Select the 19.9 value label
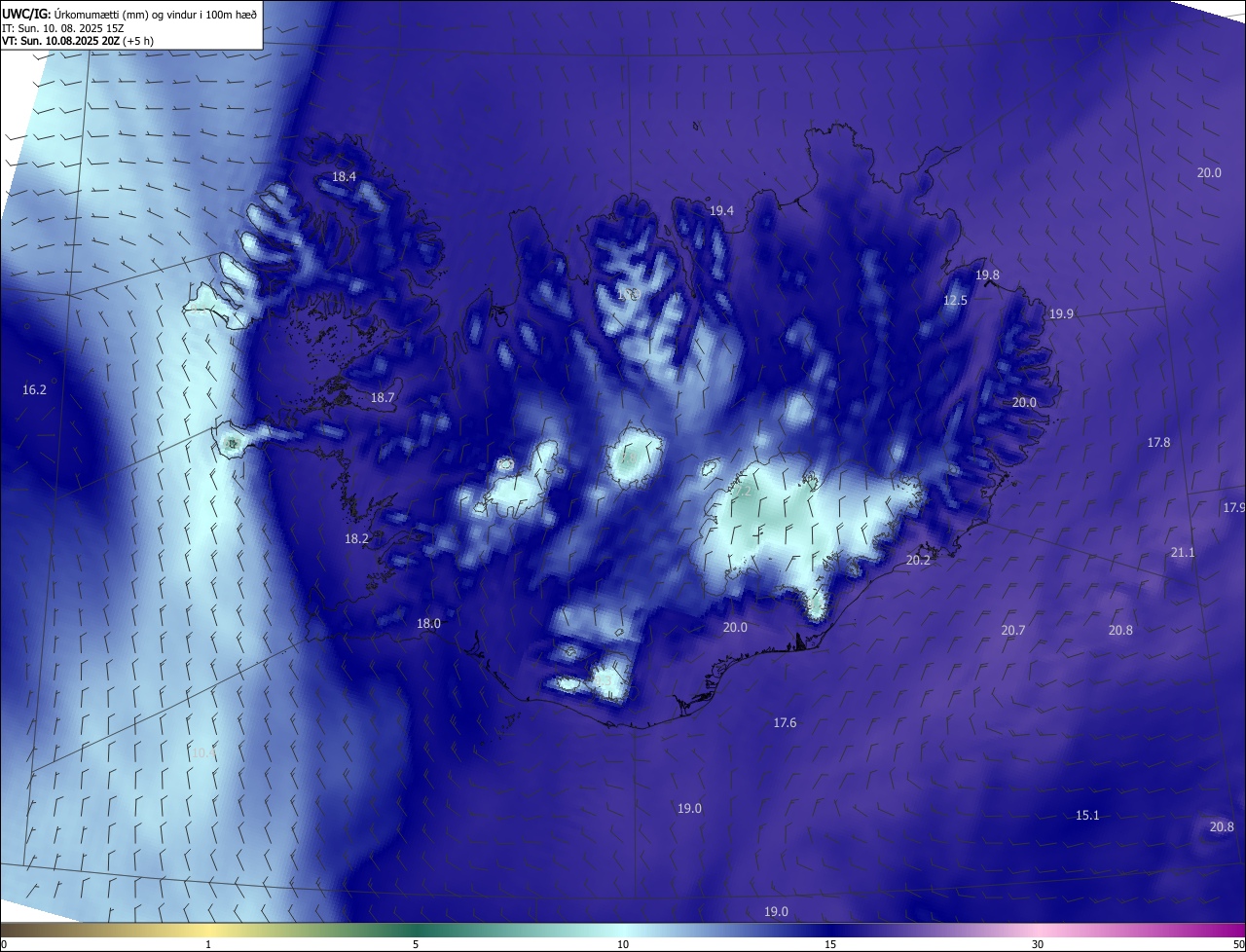Screen dimensions: 1246x952 tap(1061, 314)
